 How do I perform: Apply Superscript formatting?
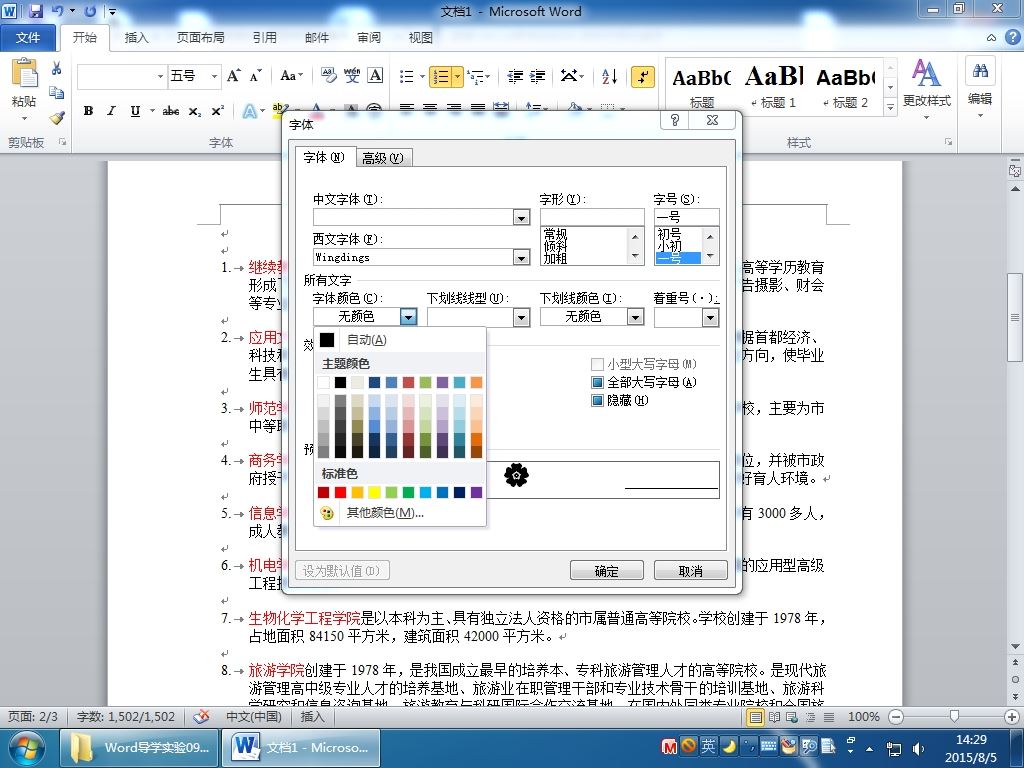pos(217,111)
